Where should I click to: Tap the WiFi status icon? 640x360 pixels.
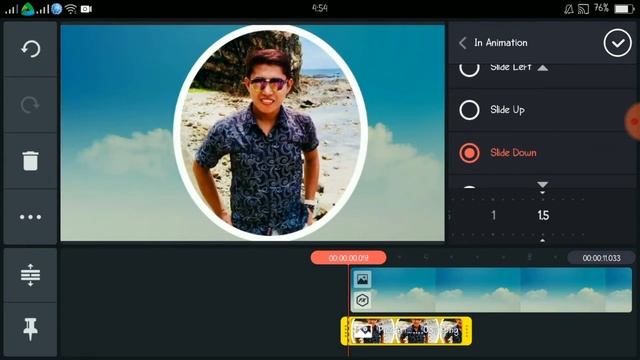pos(71,9)
